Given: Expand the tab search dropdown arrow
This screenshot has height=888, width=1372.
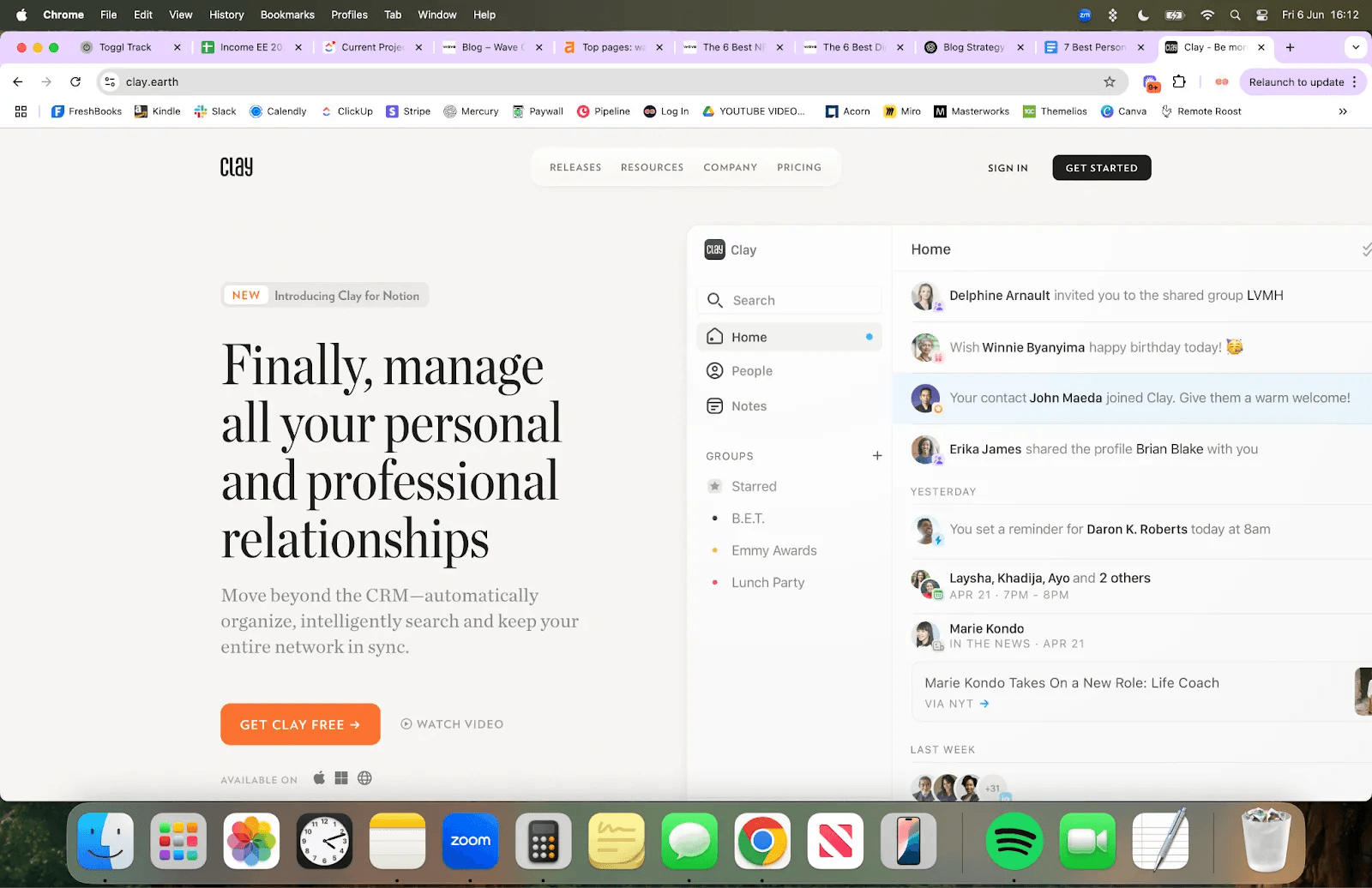Looking at the screenshot, I should 1356,47.
